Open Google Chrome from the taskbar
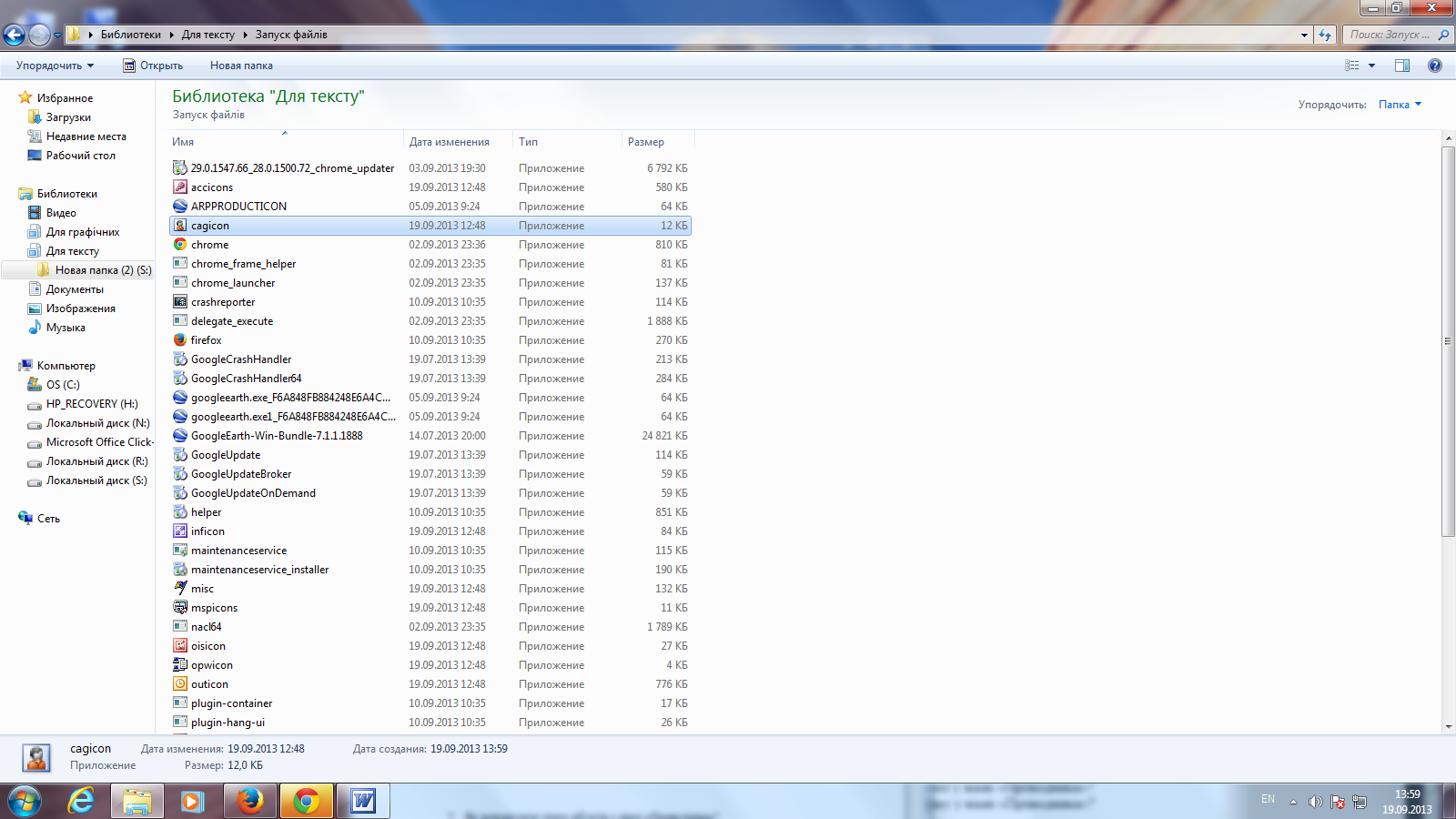Screen dimensions: 1456x819 [x=307, y=801]
